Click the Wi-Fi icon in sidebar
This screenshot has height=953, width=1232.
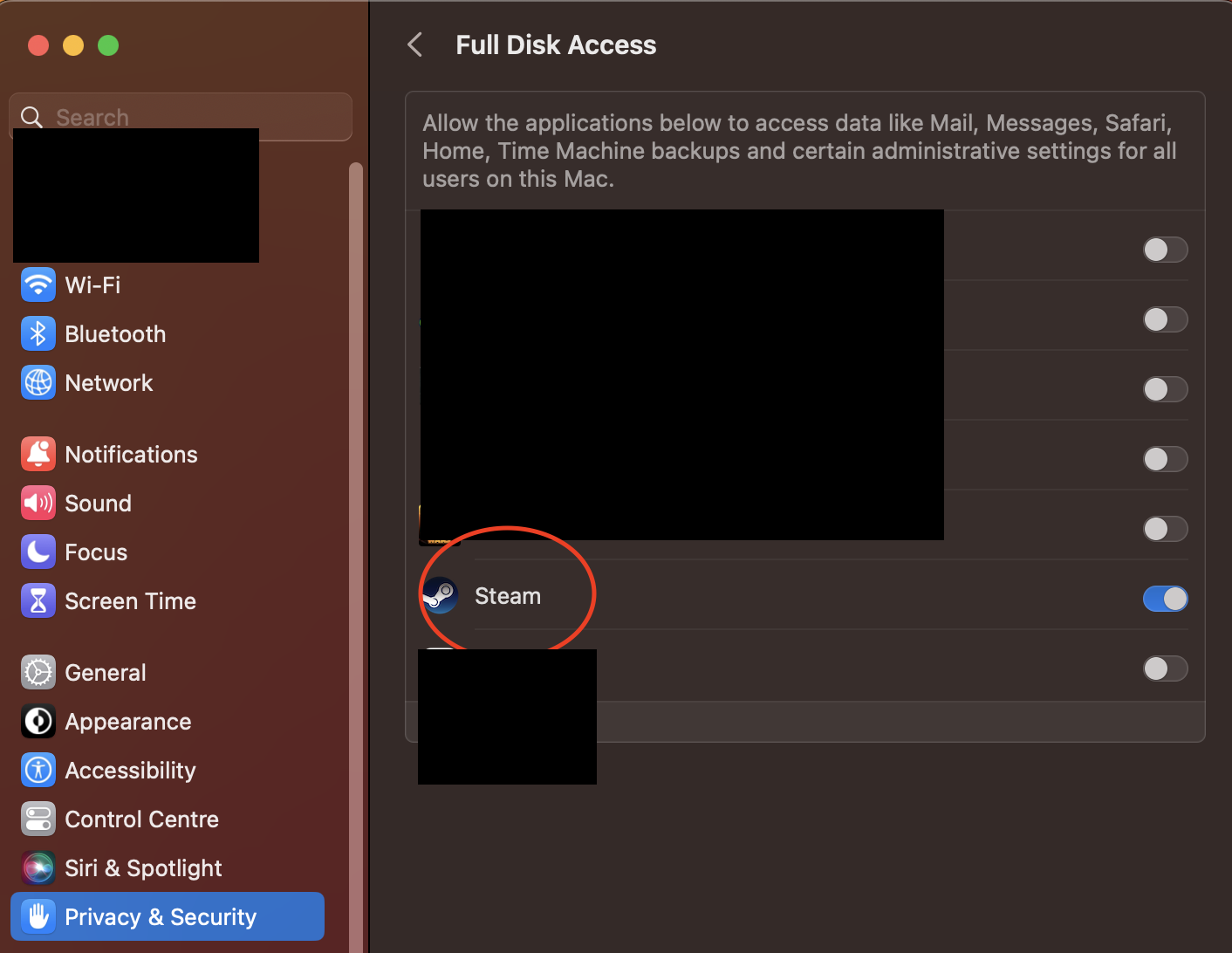[x=38, y=285]
